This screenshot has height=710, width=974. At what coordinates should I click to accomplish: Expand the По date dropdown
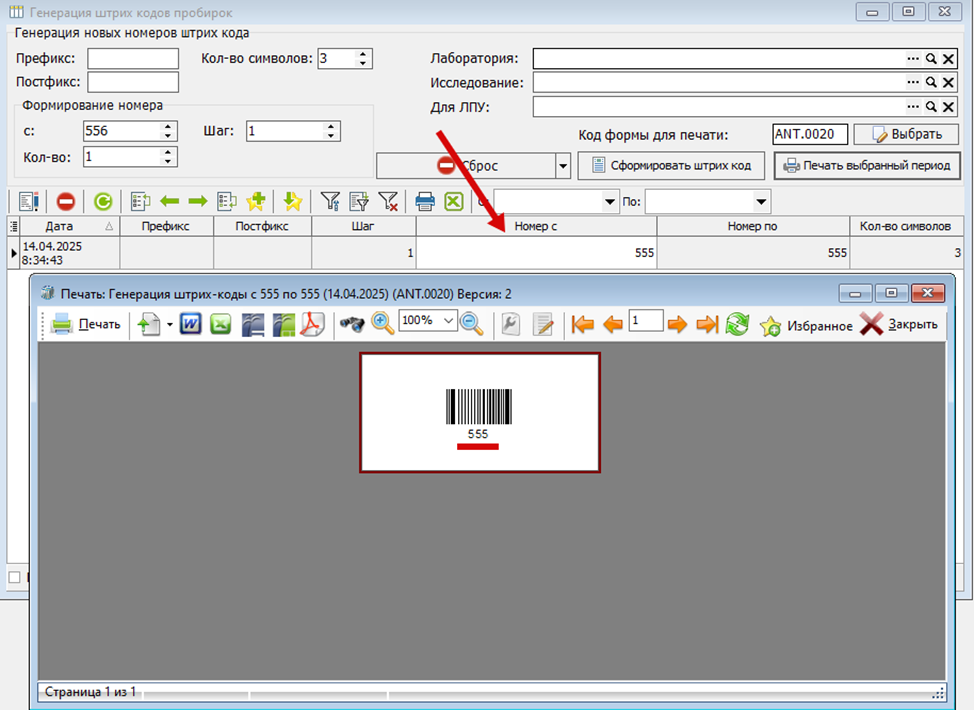761,201
